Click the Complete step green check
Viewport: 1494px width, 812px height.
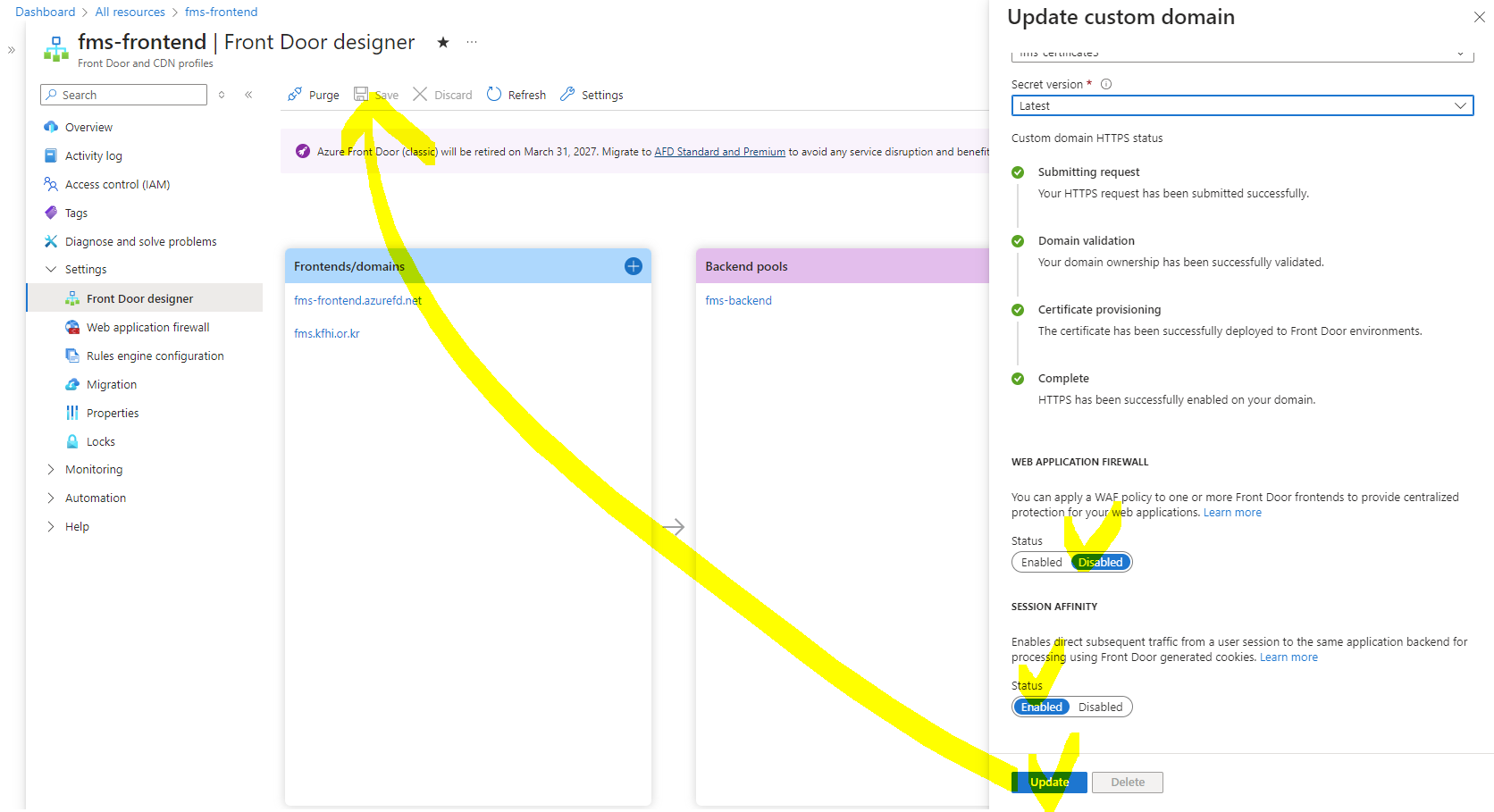pos(1018,379)
